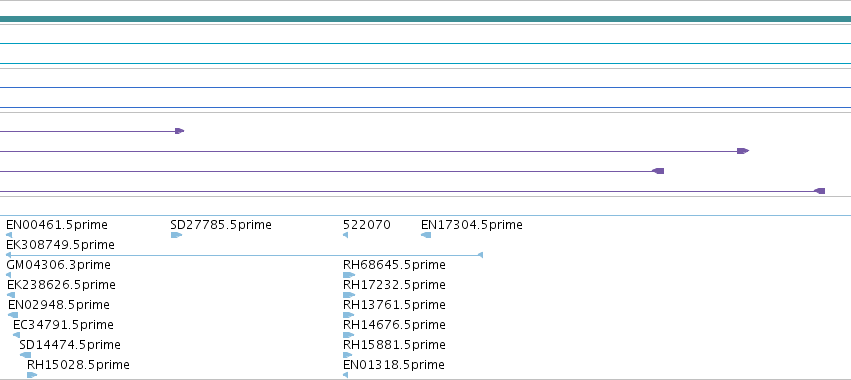This screenshot has height=380, width=851.
Task: Click the long EK308749.5prime span line
Action: click(x=244, y=255)
